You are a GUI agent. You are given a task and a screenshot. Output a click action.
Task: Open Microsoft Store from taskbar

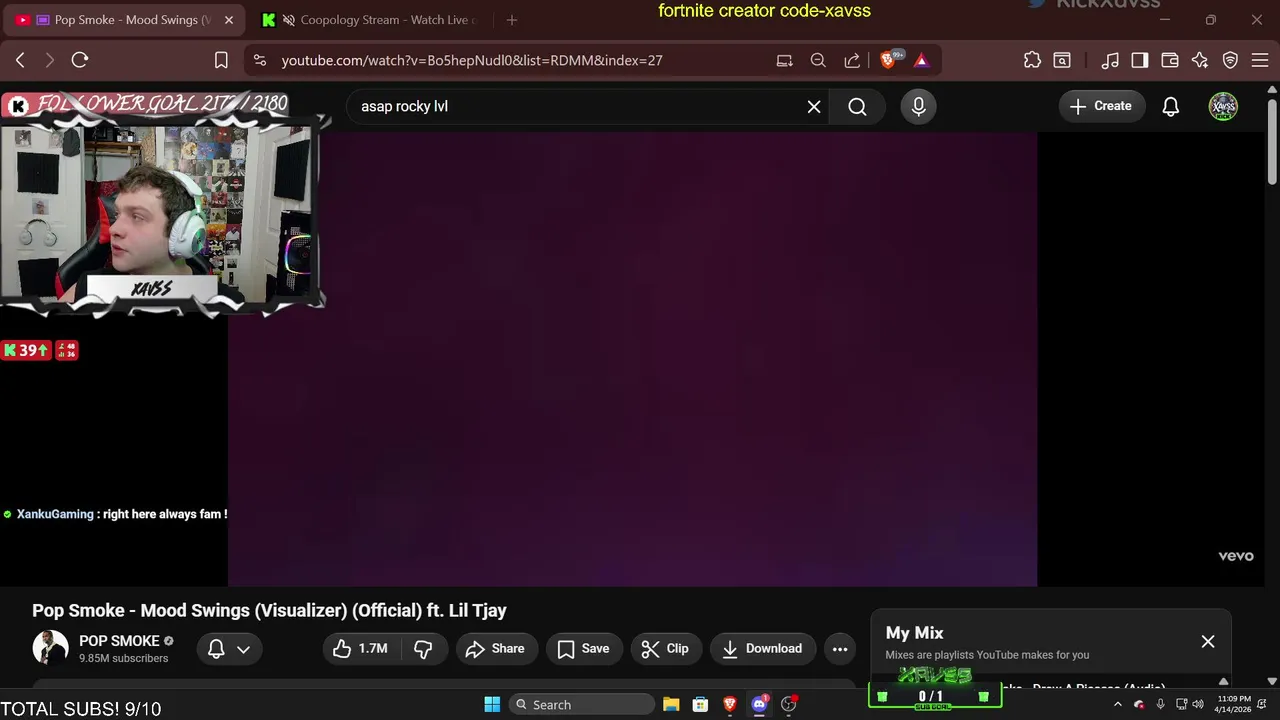click(700, 704)
